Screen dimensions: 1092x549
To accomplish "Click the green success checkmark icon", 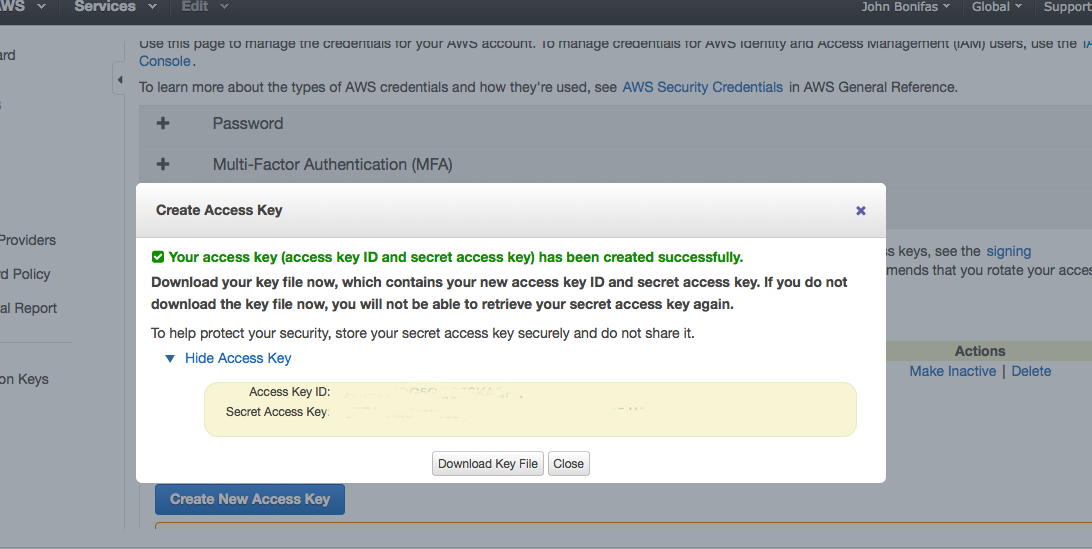I will (158, 257).
